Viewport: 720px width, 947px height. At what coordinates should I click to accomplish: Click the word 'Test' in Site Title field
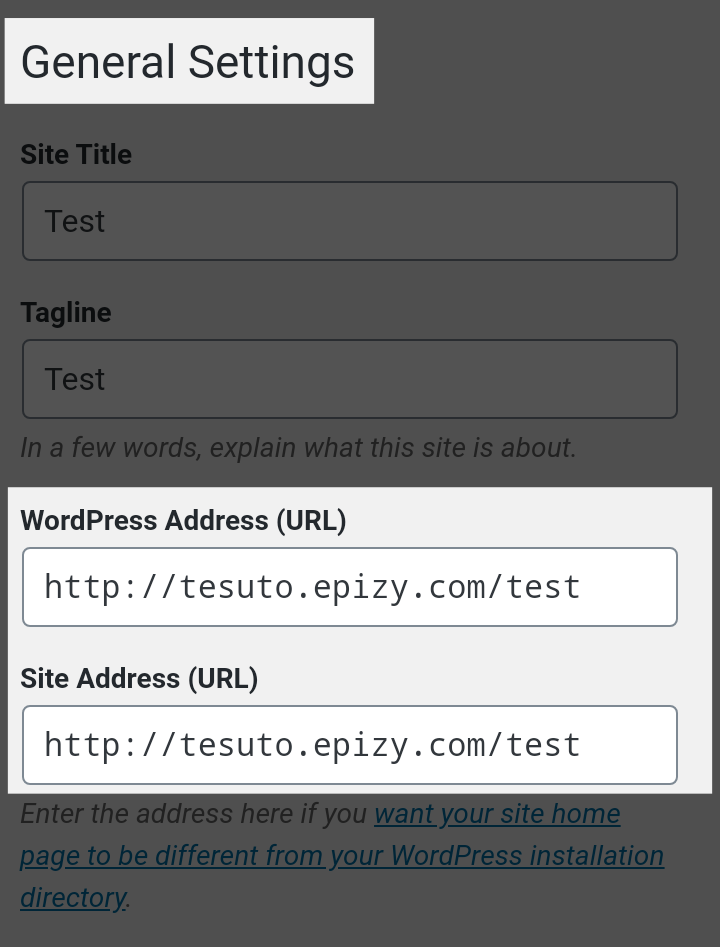[x=75, y=221]
